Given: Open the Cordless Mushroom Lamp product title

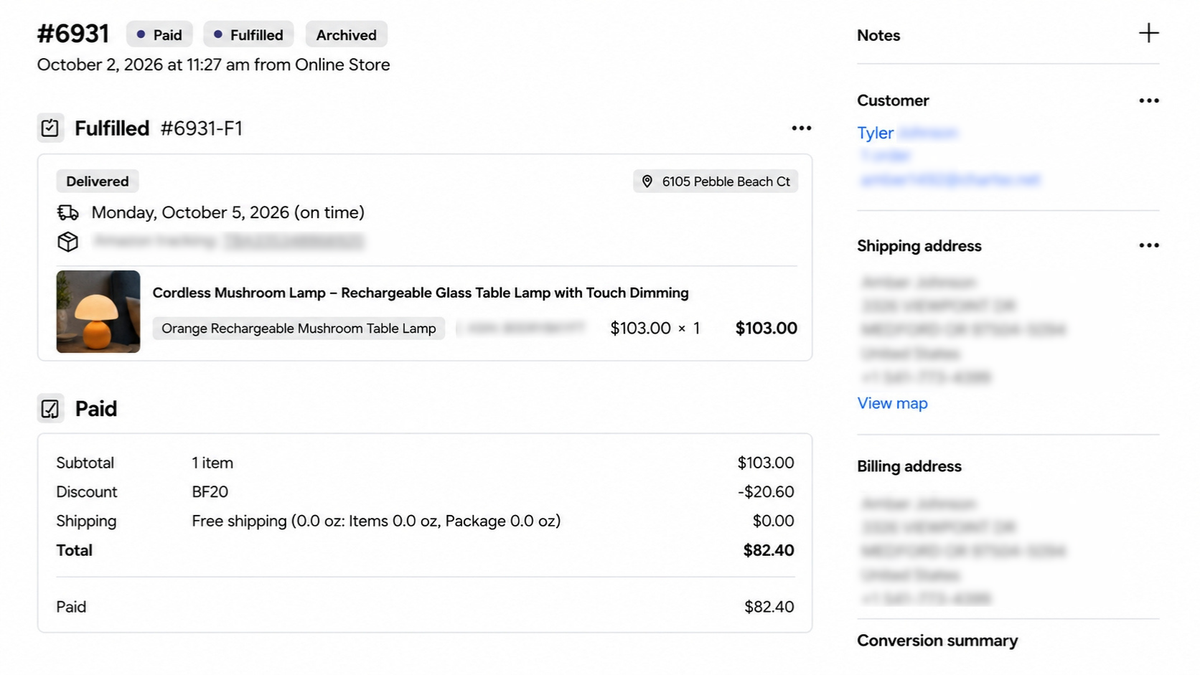Looking at the screenshot, I should click(x=420, y=293).
